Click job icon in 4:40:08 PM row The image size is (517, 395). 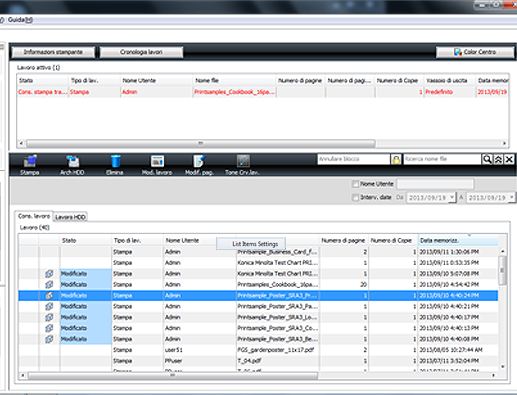click(x=49, y=339)
